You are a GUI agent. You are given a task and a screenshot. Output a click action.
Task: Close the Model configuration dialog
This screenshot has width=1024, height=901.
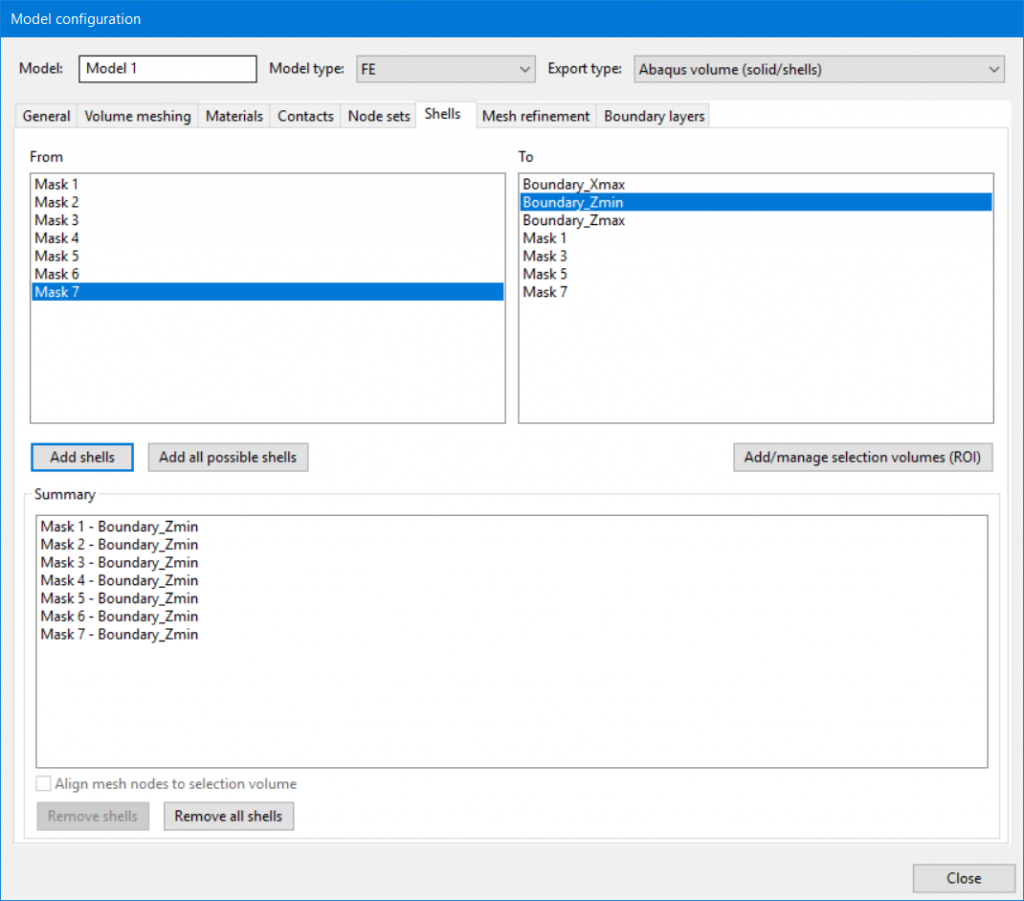pos(964,878)
